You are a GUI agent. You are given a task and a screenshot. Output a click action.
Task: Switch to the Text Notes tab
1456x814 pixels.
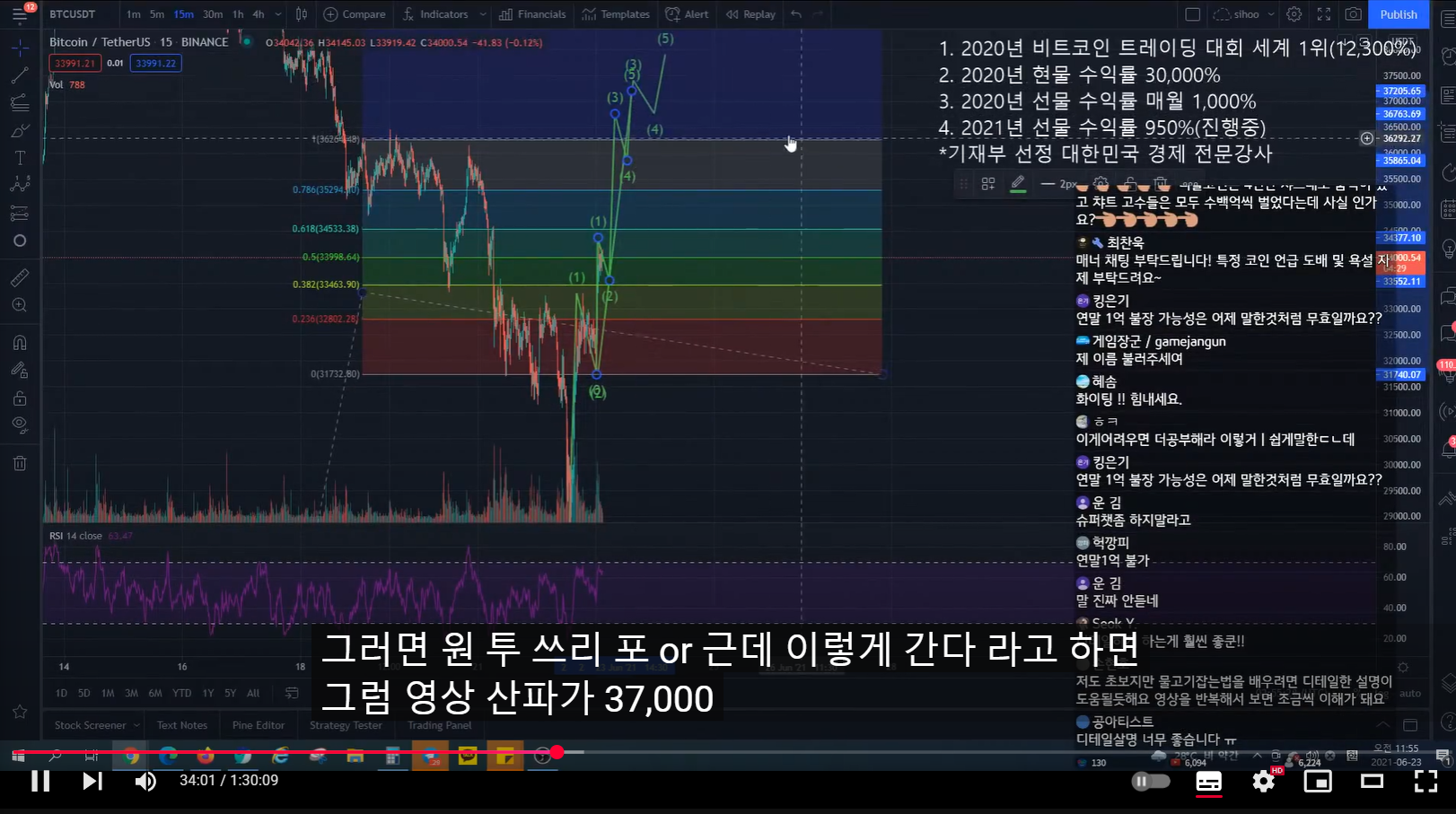182,725
